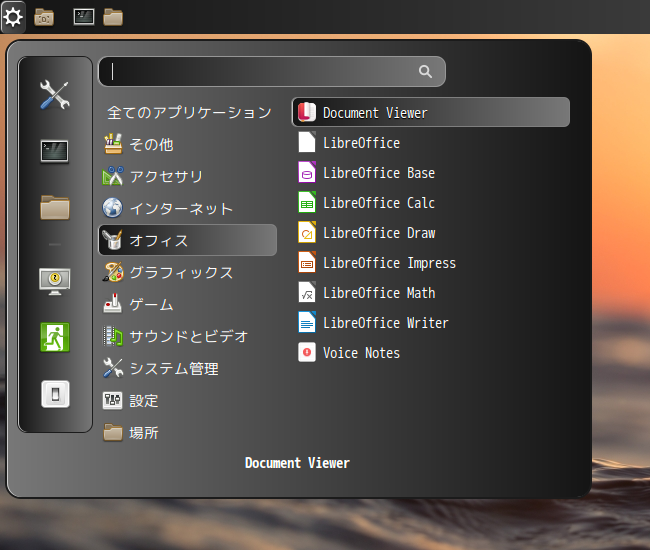Open the folder favorite in menu sidebar
Screen dimensions: 650x550
[x=55, y=207]
